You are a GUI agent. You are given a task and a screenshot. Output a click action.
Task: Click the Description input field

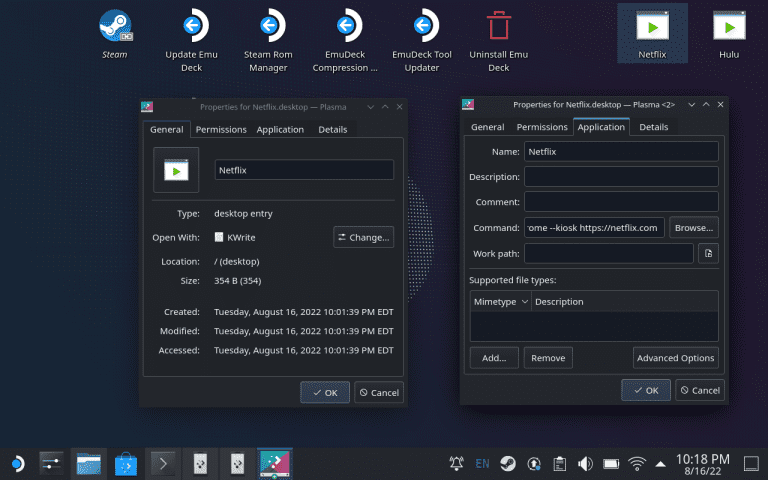click(621, 176)
